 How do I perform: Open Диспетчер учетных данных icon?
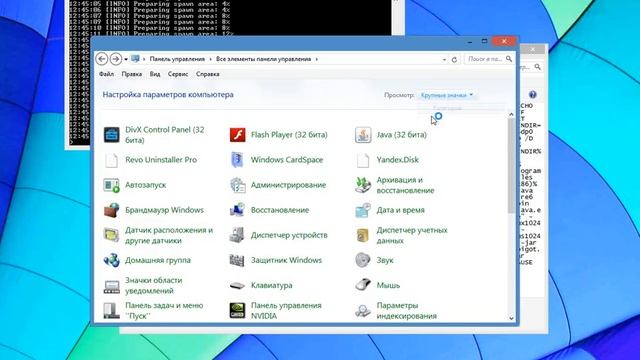[363, 236]
